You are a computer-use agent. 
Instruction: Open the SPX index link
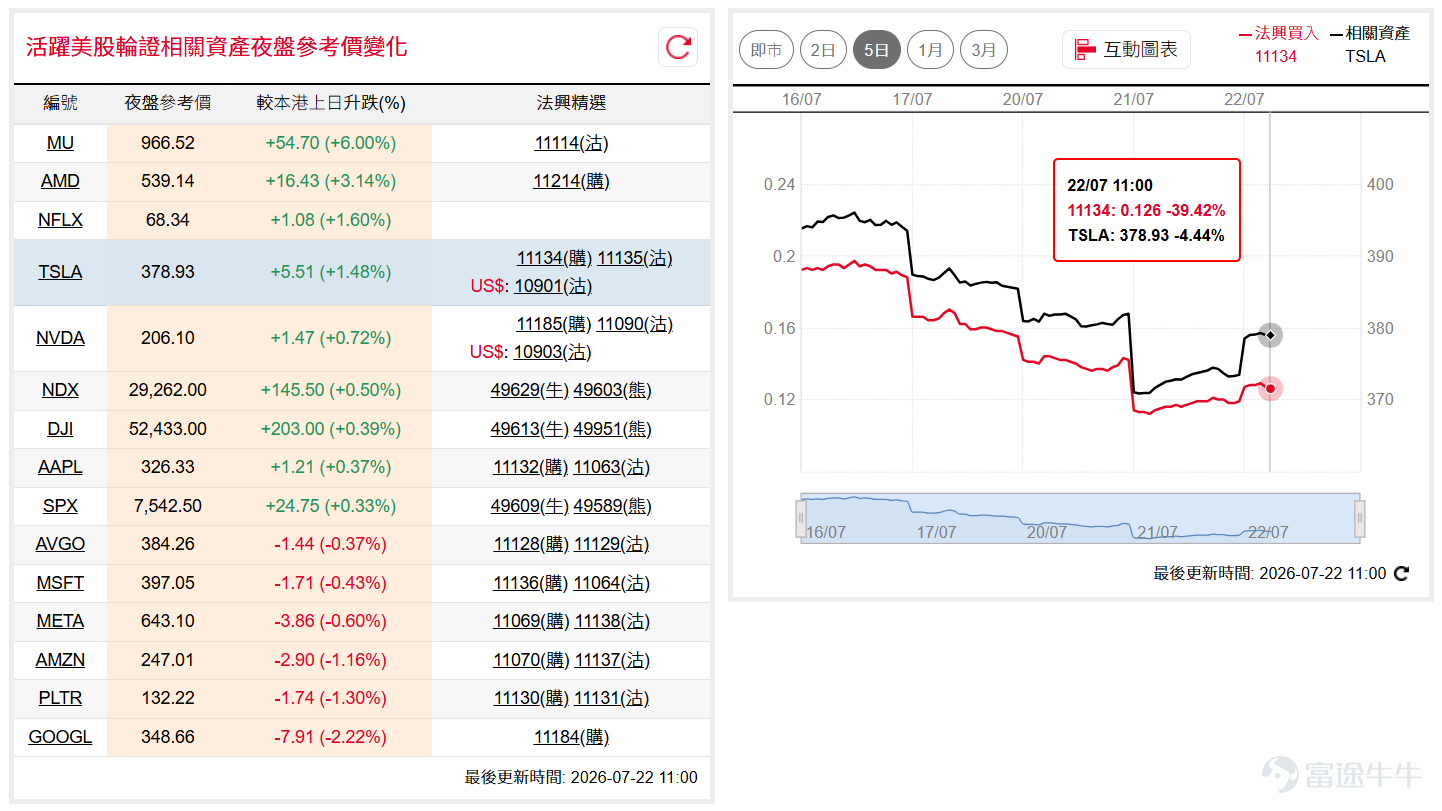[x=60, y=506]
